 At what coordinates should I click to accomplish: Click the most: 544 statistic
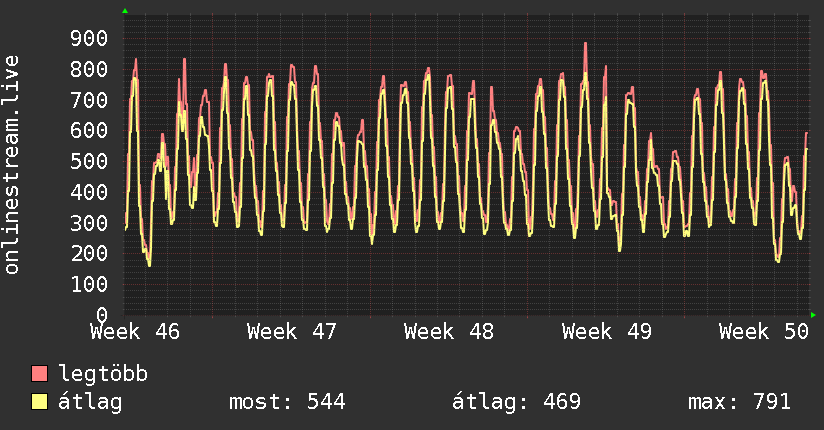[287, 402]
